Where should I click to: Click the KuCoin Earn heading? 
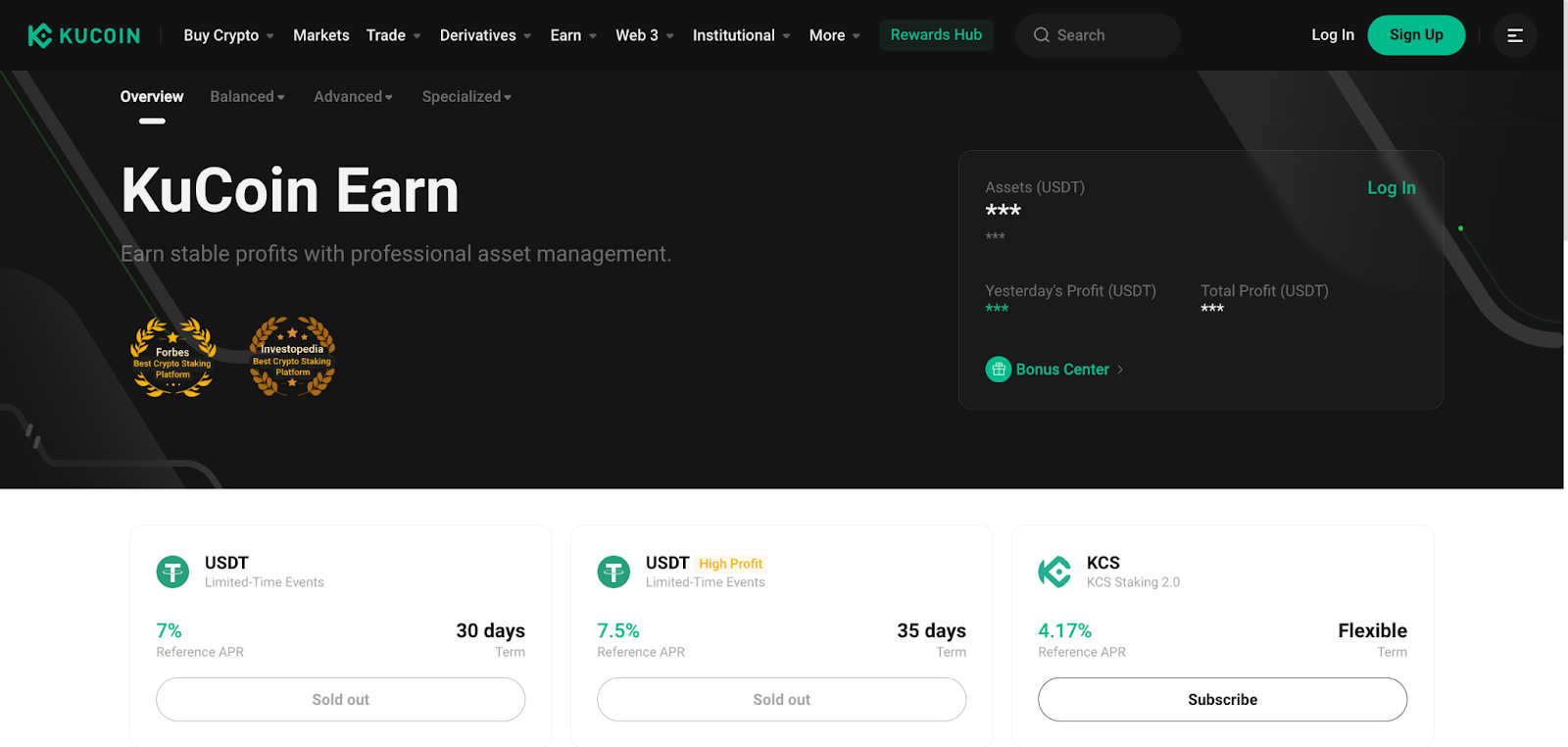point(290,190)
